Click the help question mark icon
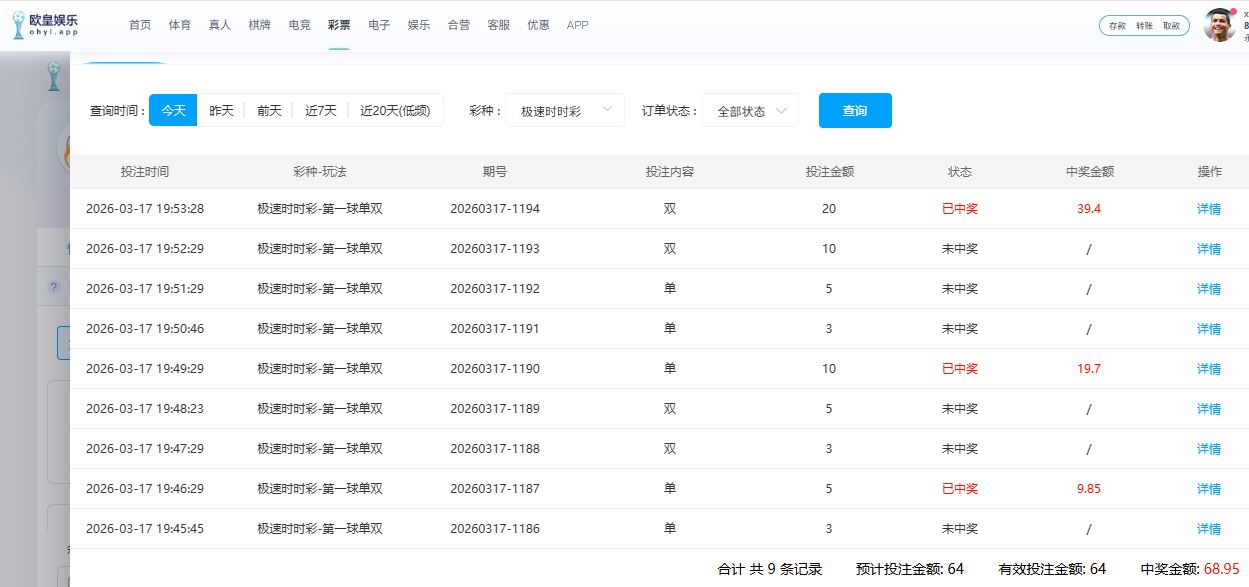The image size is (1249, 587). 54,287
